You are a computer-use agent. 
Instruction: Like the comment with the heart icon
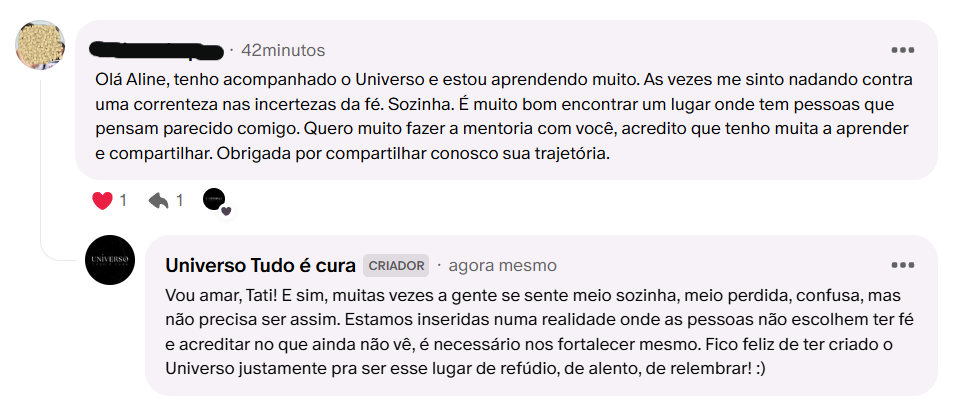point(102,200)
